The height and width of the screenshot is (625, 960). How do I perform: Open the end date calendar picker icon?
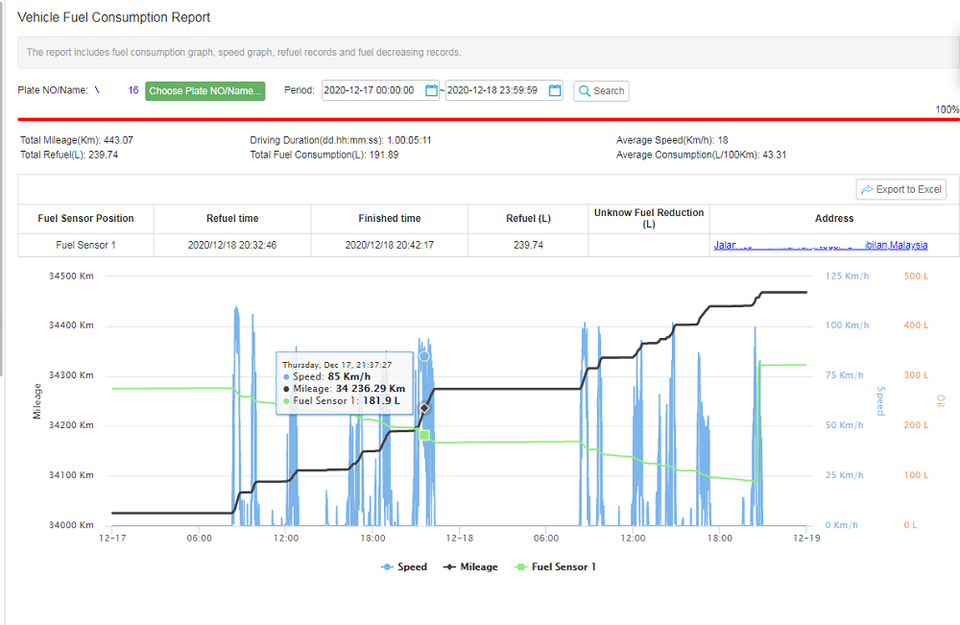click(x=555, y=90)
